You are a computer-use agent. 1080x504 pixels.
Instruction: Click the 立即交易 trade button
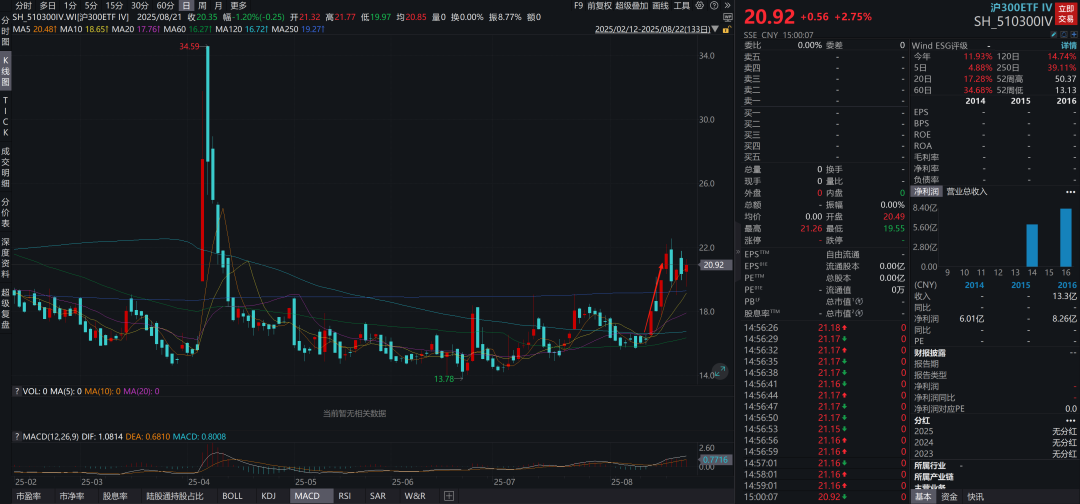pyautogui.click(x=1066, y=12)
